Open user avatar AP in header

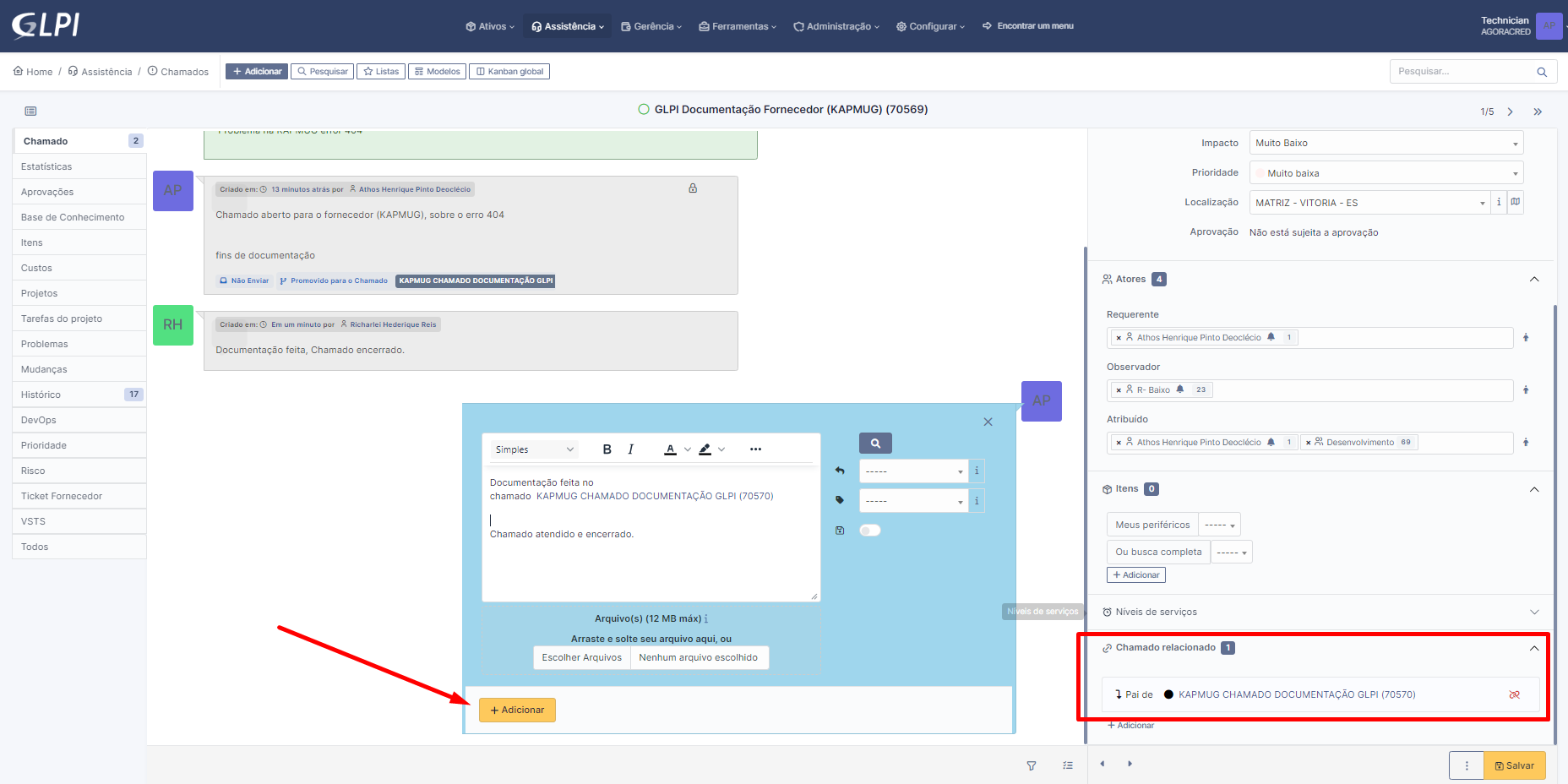point(1549,25)
